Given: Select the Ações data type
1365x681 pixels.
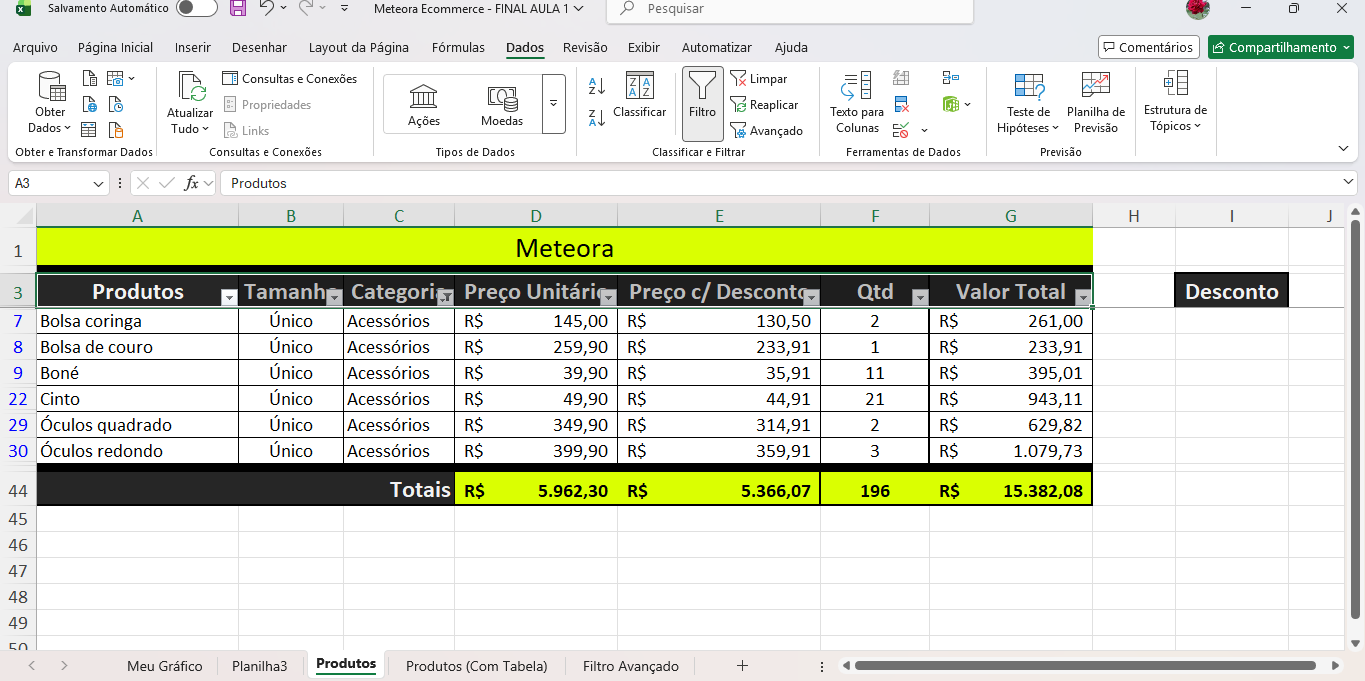Looking at the screenshot, I should click(x=424, y=104).
